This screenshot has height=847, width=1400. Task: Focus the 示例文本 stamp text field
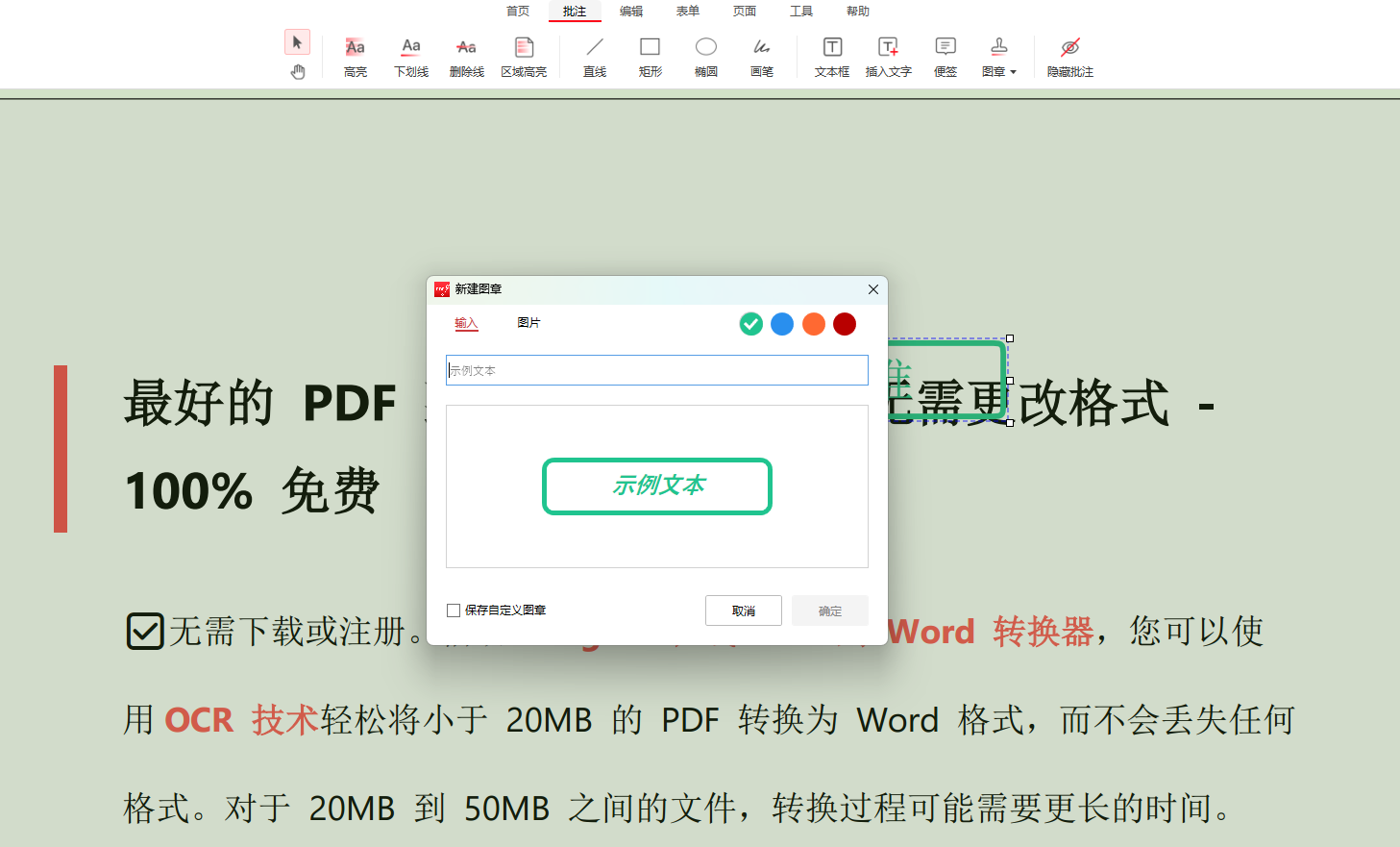[x=657, y=370]
